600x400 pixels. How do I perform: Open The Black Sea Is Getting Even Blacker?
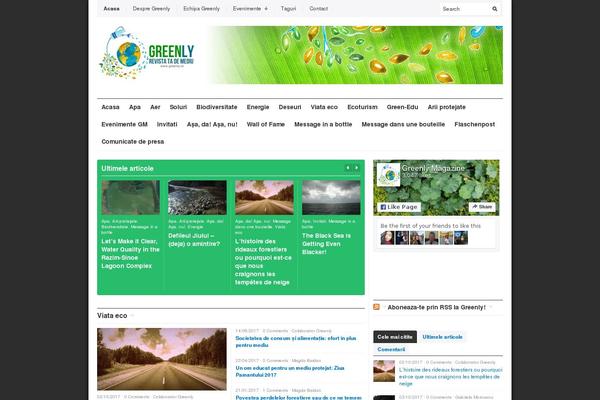[x=326, y=244]
